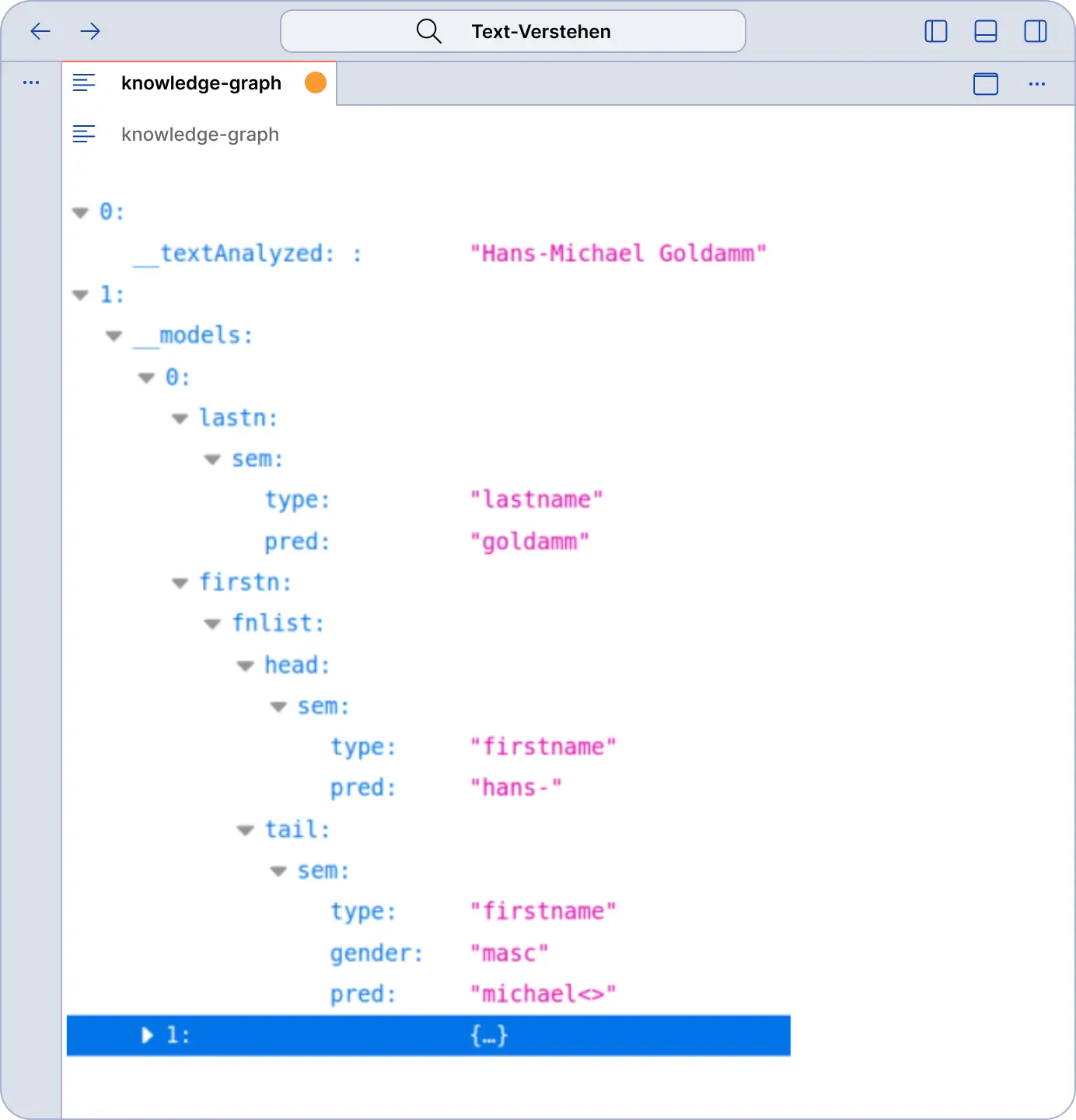Click the unsaved orange dot on tab
The height and width of the screenshot is (1120, 1076).
click(316, 82)
